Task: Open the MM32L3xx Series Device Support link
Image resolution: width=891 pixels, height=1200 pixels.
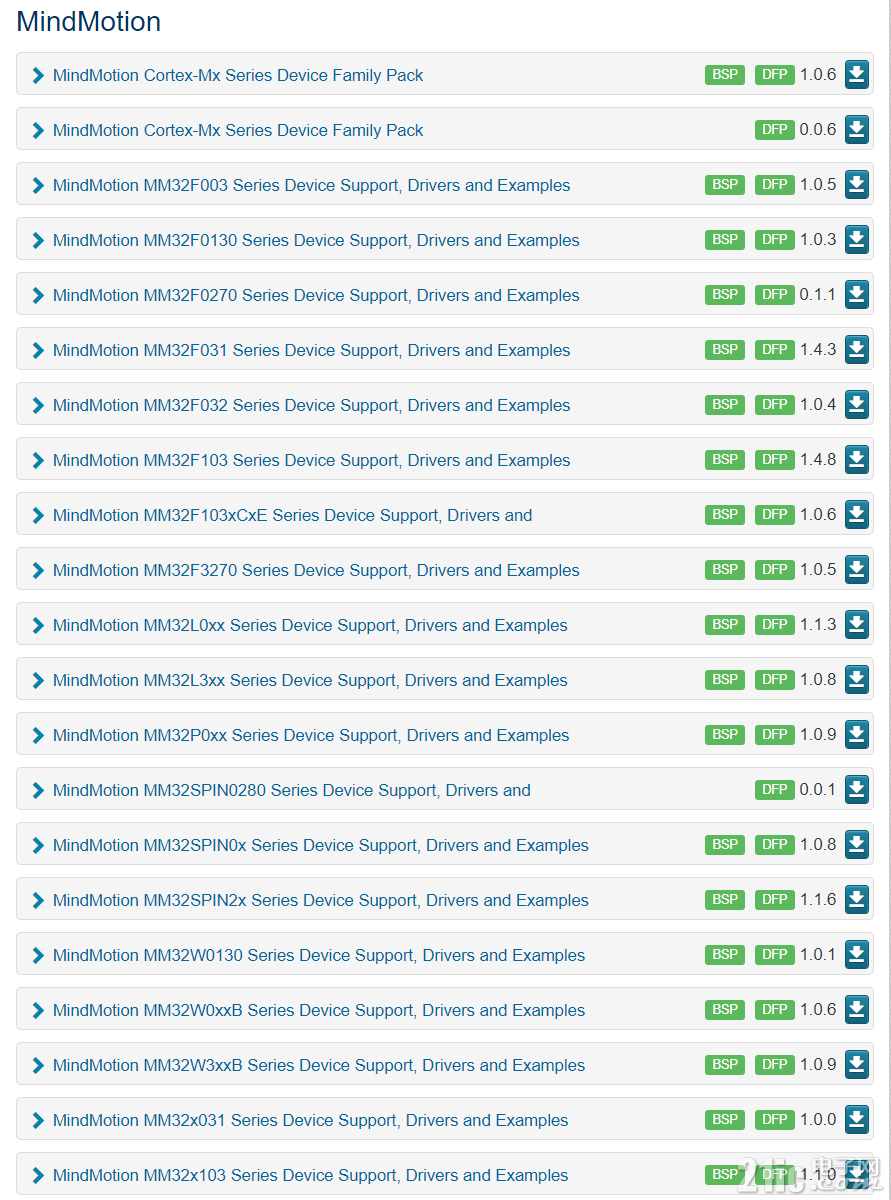Action: click(x=310, y=680)
